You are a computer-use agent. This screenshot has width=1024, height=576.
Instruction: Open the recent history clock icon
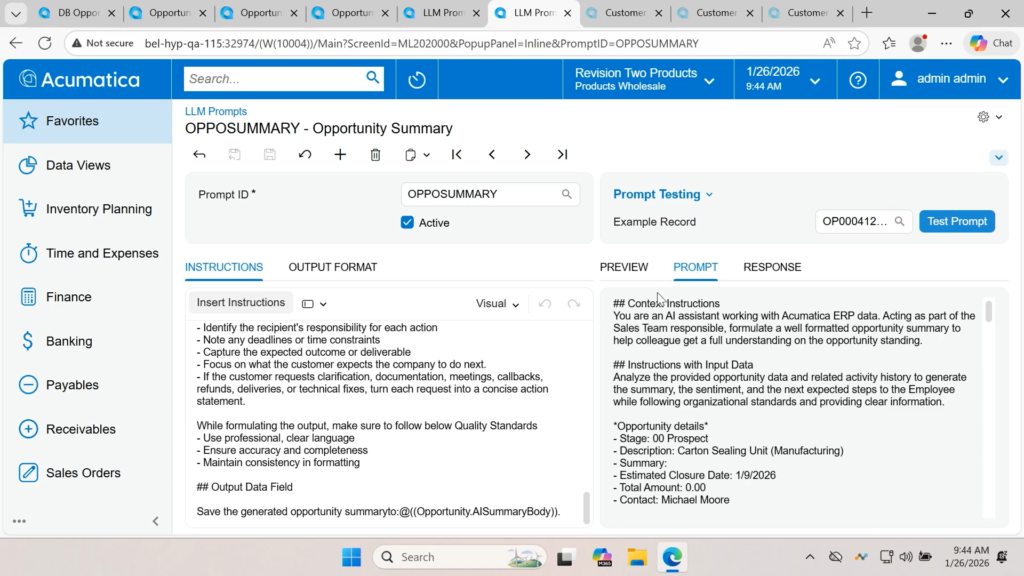coord(417,80)
